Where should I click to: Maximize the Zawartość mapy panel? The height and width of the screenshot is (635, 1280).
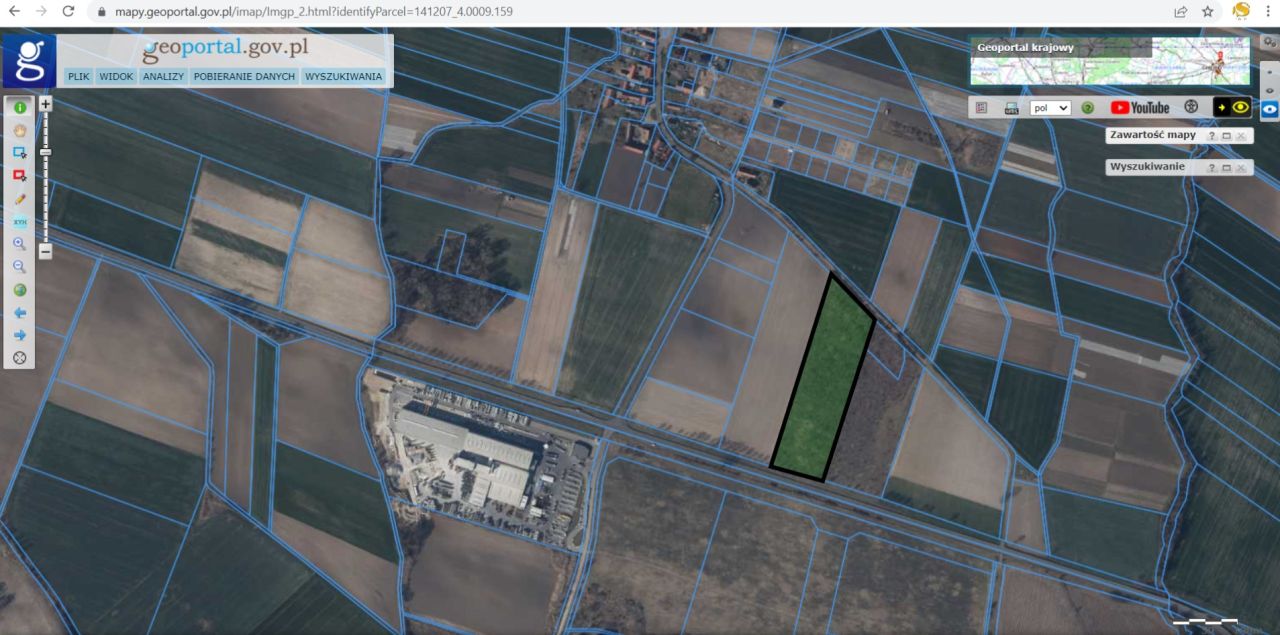tap(1226, 136)
